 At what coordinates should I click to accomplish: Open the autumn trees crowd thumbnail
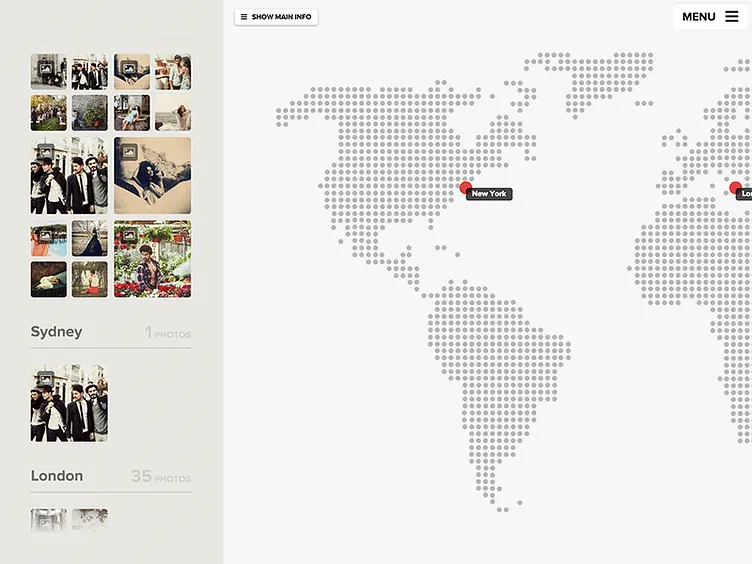[49, 113]
